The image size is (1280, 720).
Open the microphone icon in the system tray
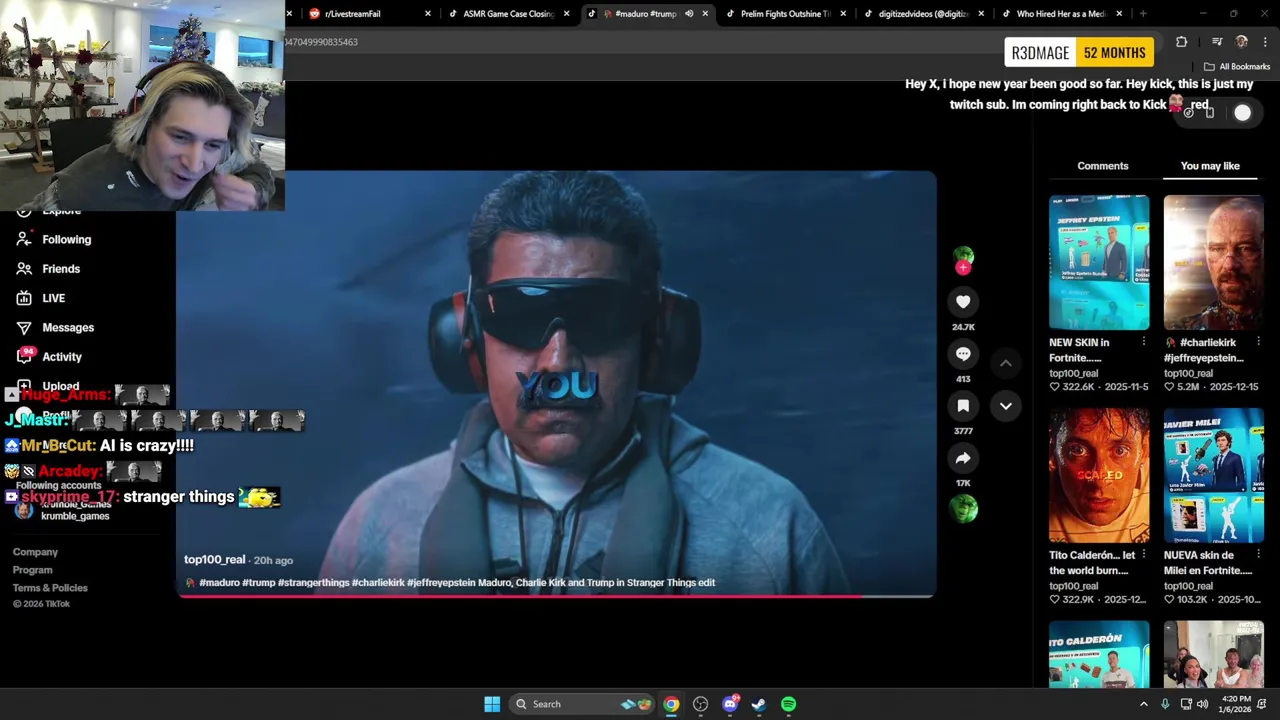(x=1165, y=704)
